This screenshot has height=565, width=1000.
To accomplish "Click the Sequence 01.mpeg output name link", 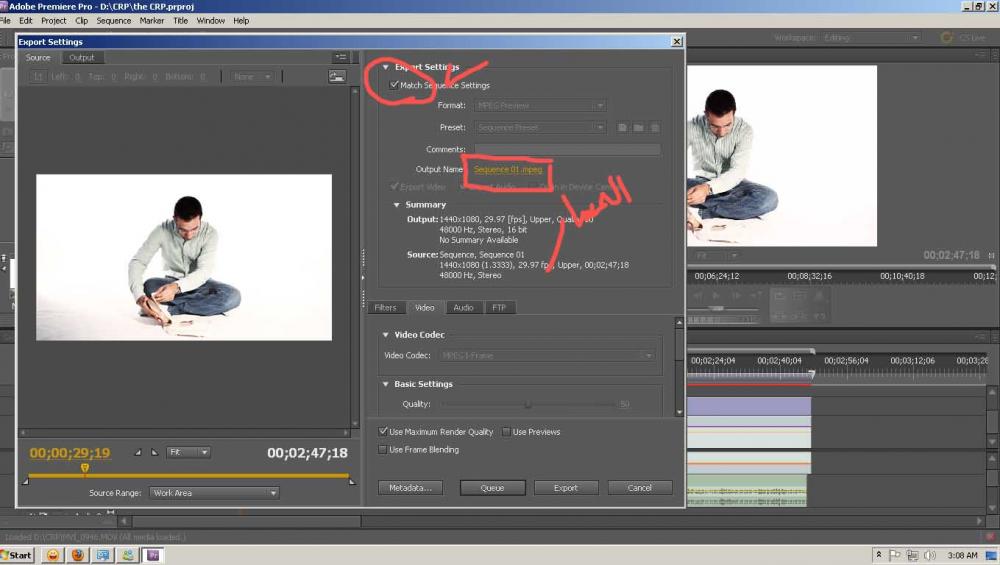I will (x=507, y=170).
